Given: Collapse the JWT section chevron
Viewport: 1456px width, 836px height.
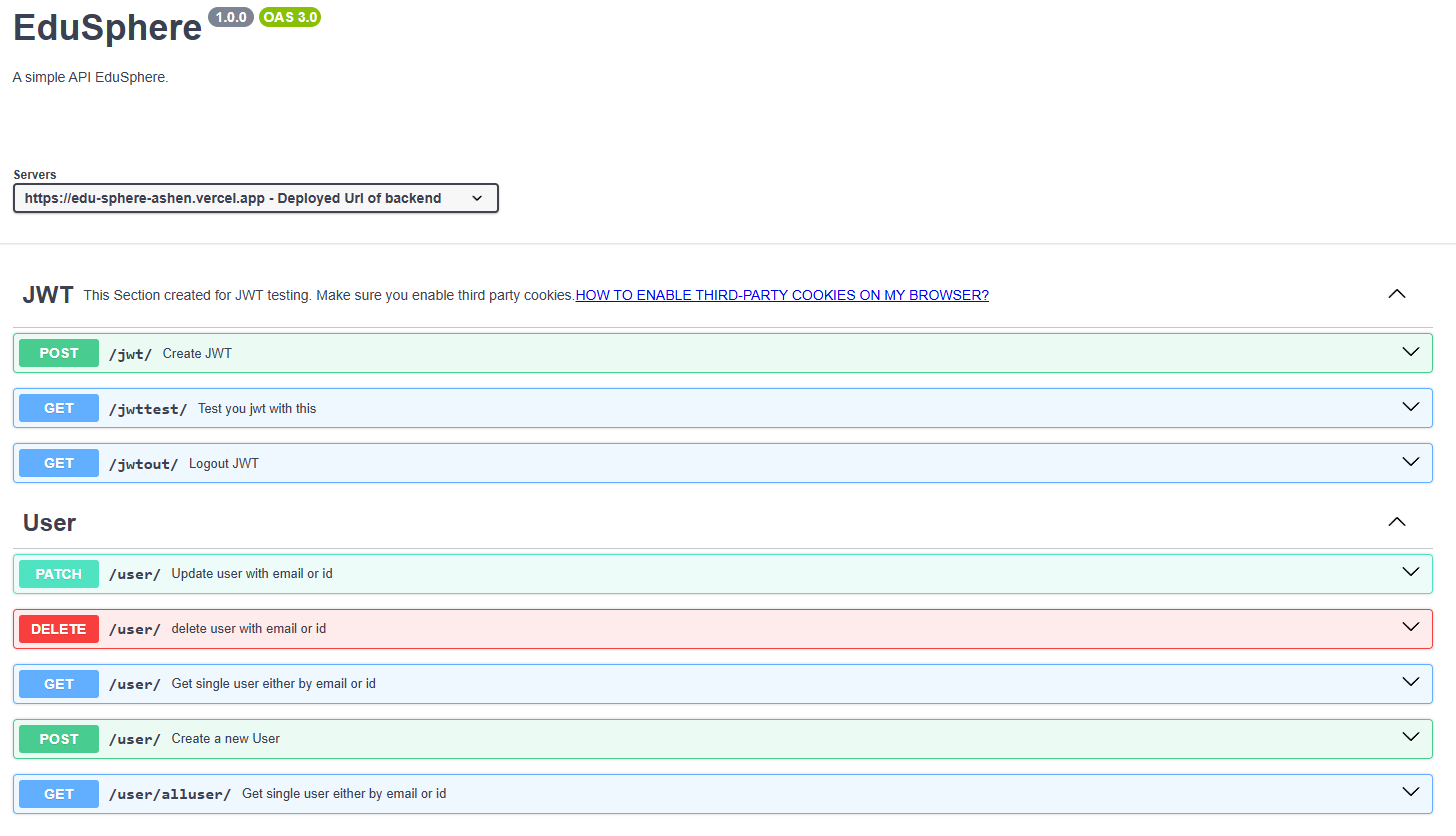Looking at the screenshot, I should coord(1397,294).
